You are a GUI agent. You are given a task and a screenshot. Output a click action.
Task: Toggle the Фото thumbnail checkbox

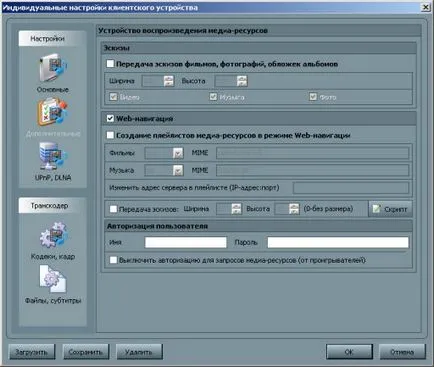click(313, 97)
